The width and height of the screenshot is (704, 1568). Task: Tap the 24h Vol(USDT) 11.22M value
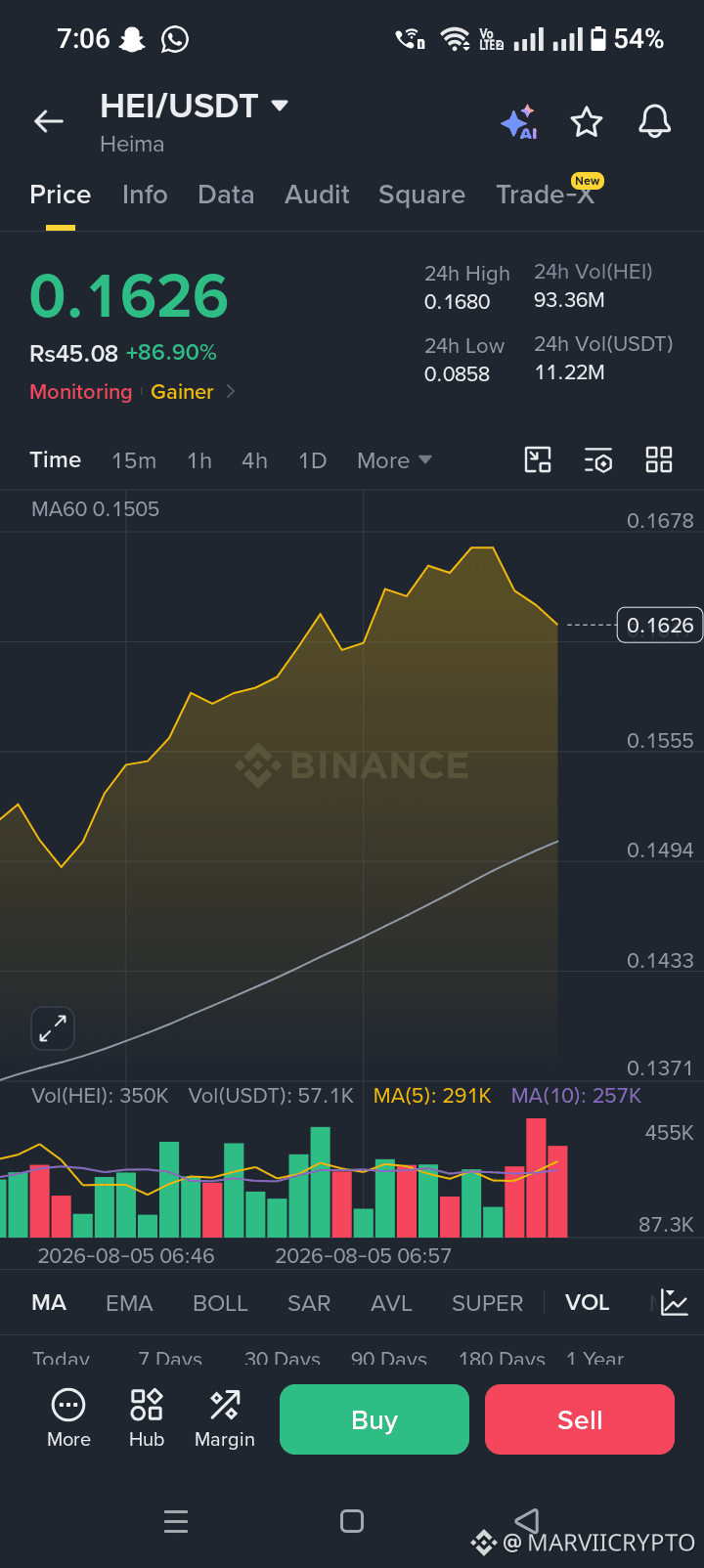[569, 371]
